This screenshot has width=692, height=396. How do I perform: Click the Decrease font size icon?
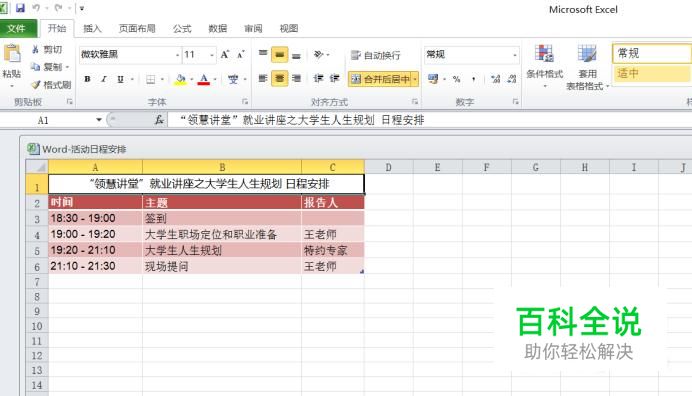[241, 54]
